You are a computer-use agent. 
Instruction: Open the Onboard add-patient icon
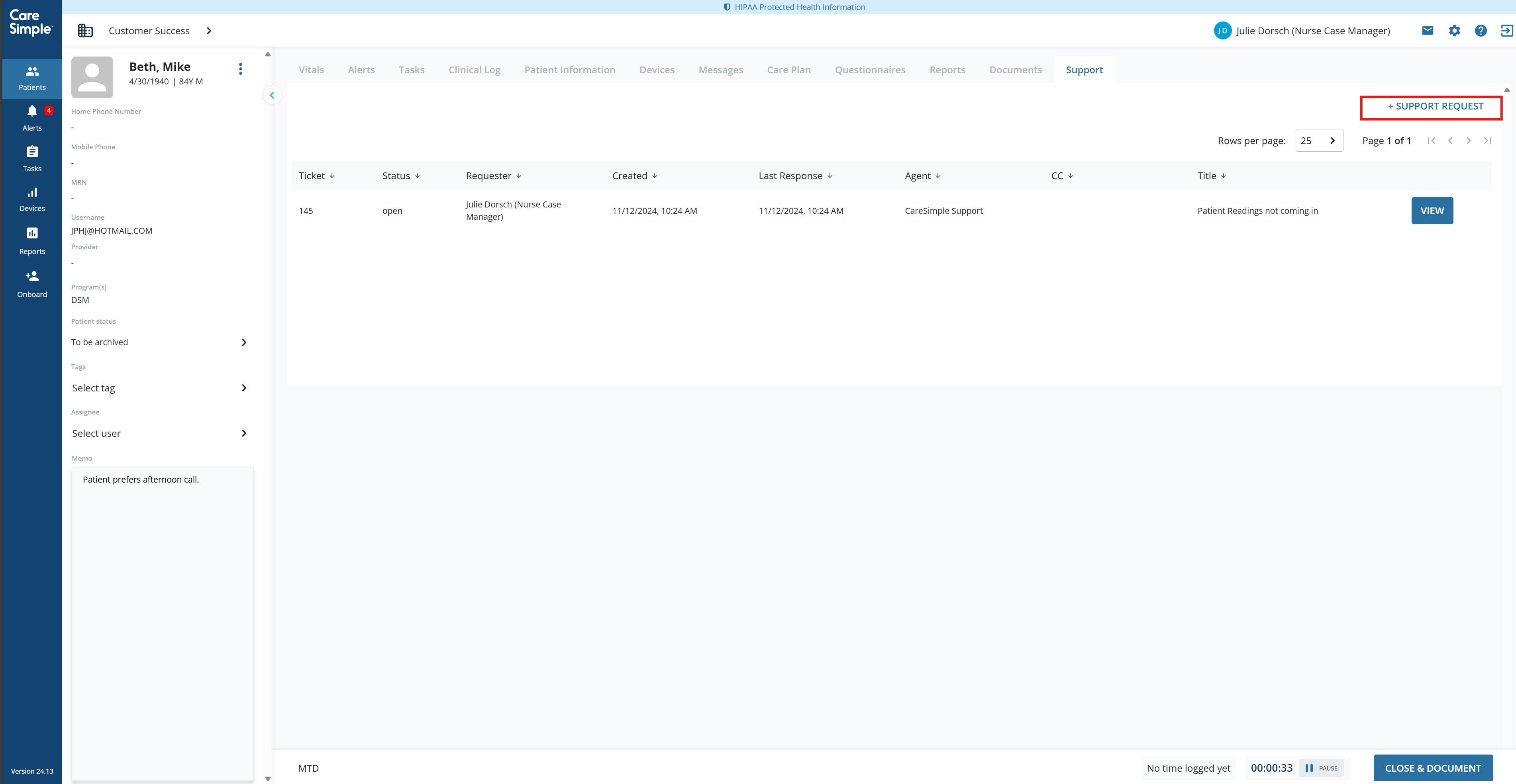pos(32,276)
